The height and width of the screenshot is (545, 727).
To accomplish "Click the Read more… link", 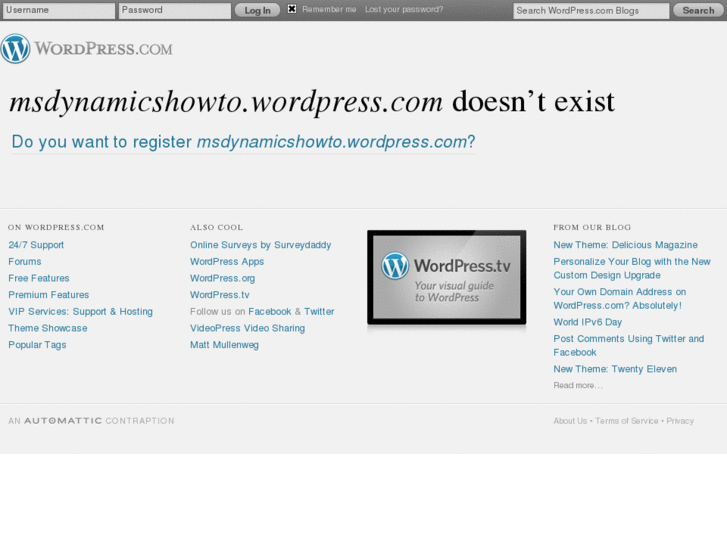I will point(578,385).
